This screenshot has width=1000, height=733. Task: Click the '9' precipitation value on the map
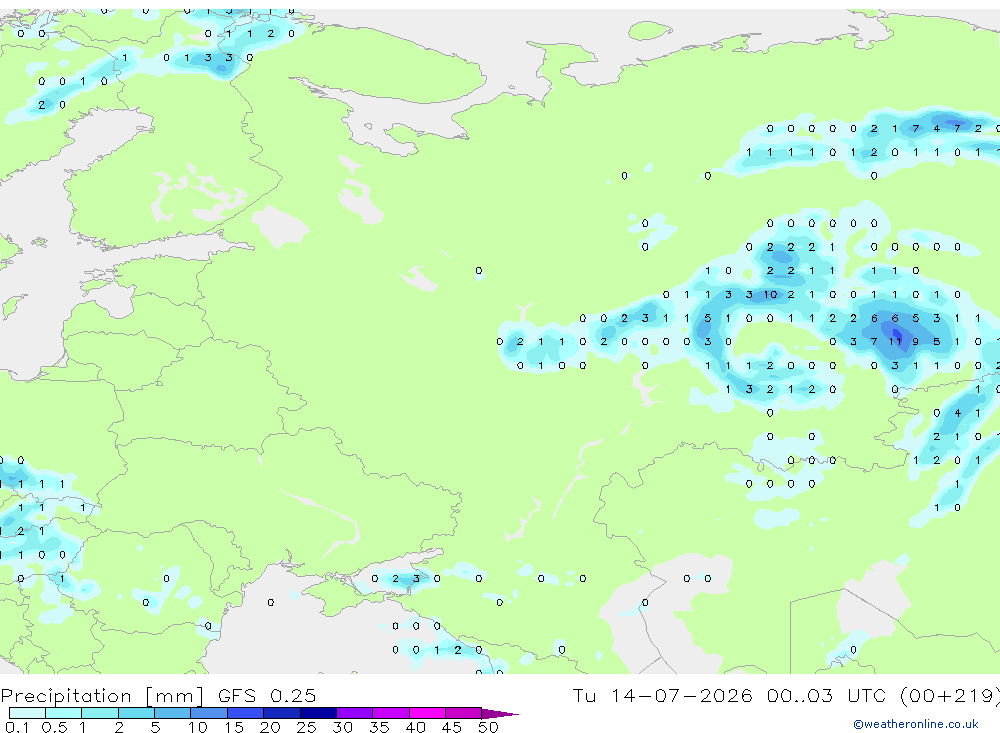coord(916,342)
